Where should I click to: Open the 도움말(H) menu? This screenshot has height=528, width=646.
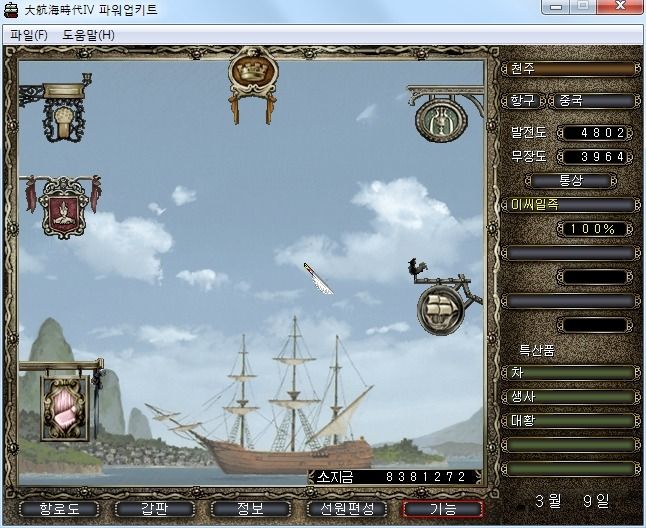click(x=88, y=35)
